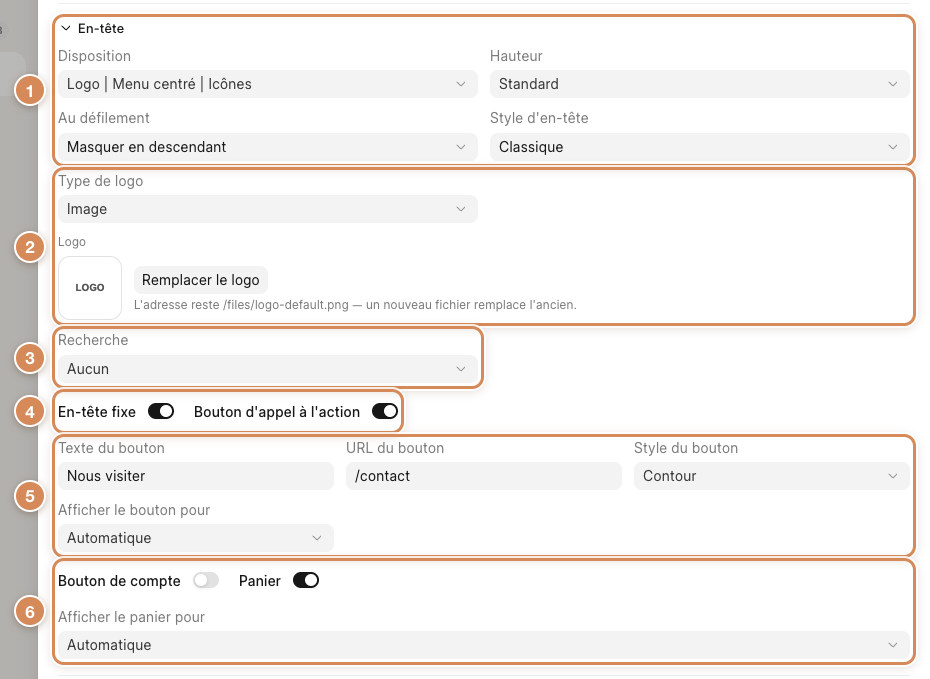This screenshot has height=679, width=930.
Task: Open the Afficher le bouton pour dropdown
Action: pos(196,538)
